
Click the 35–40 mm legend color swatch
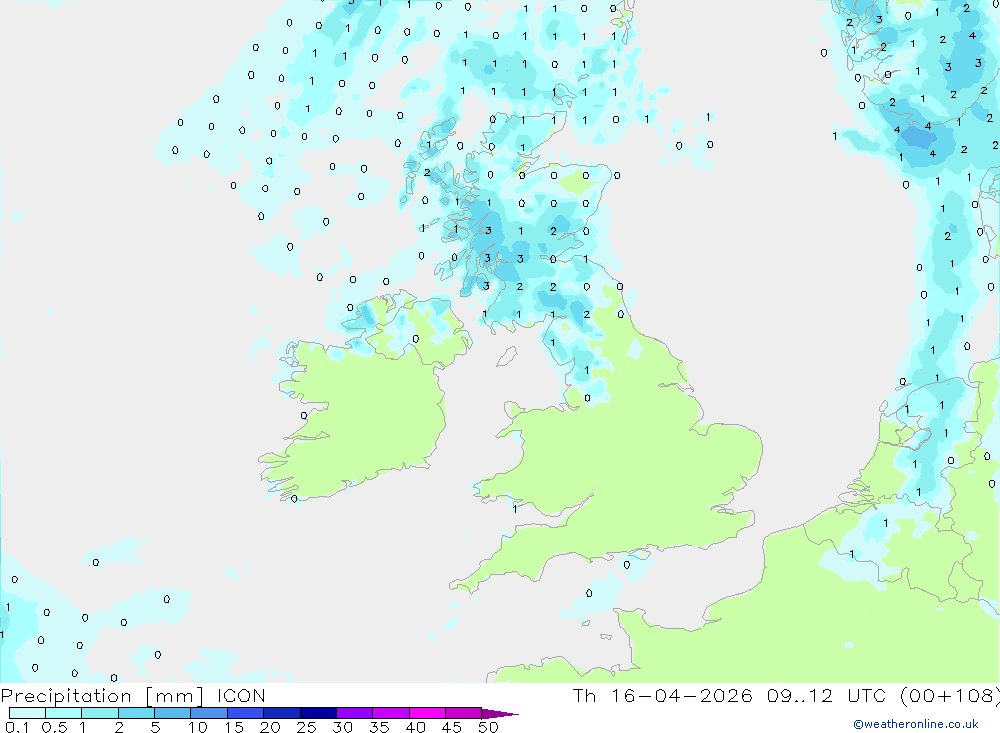pos(391,713)
